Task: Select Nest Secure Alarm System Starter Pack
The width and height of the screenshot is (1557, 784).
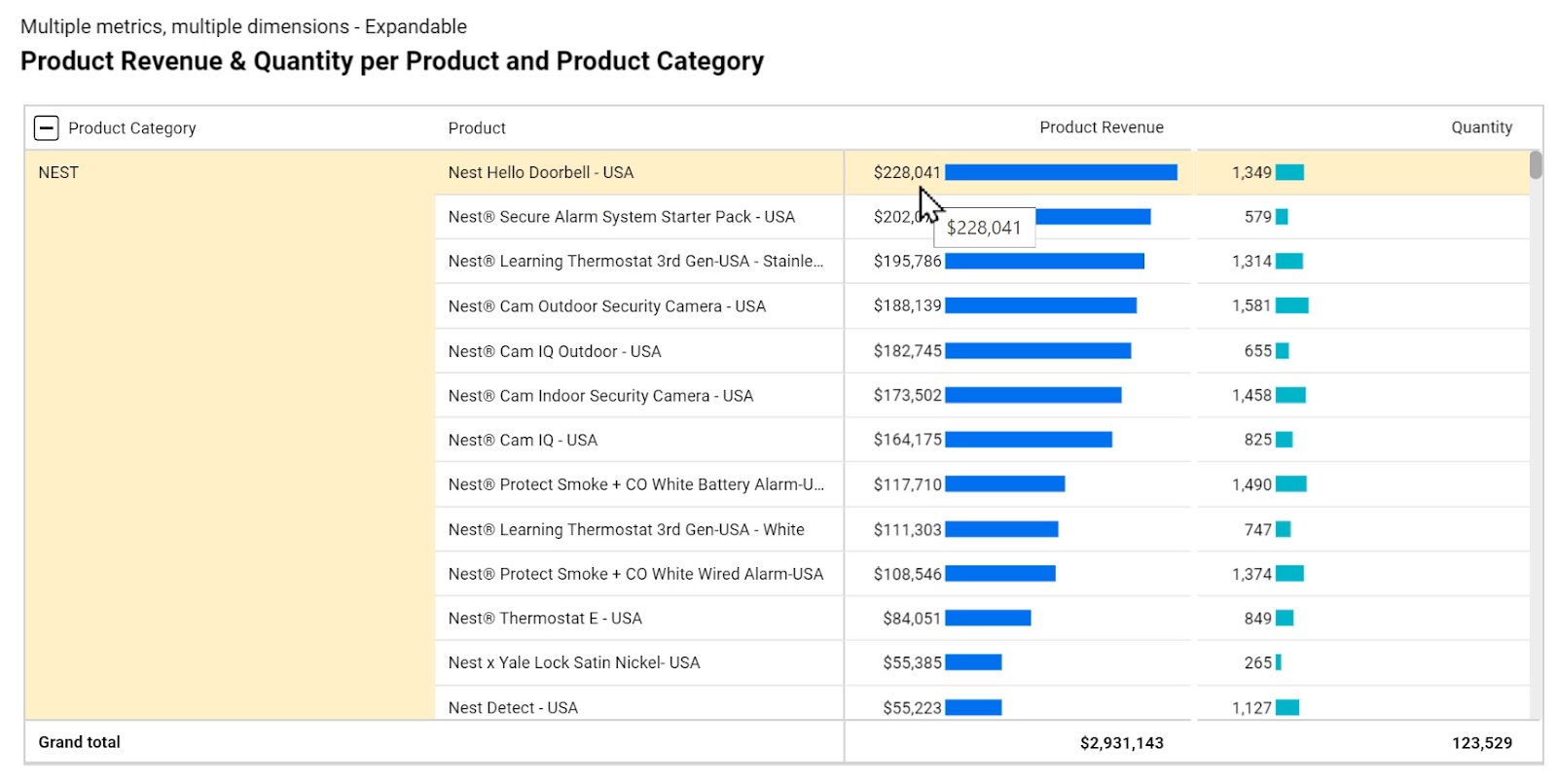Action: pos(622,217)
